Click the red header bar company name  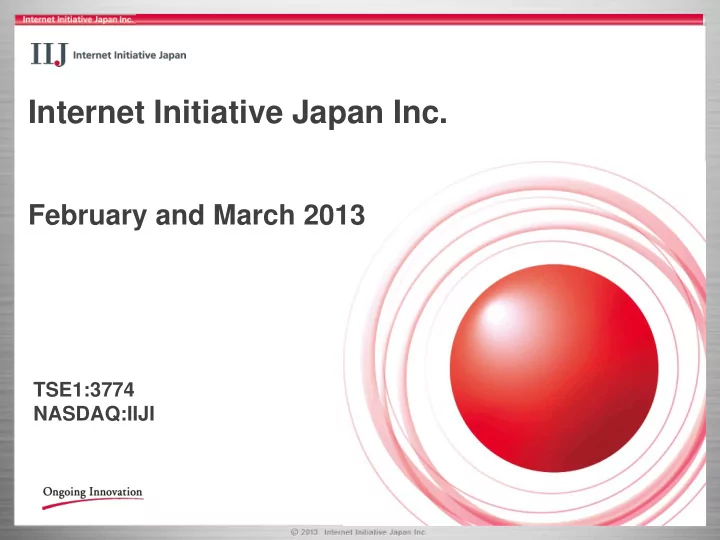click(78, 19)
